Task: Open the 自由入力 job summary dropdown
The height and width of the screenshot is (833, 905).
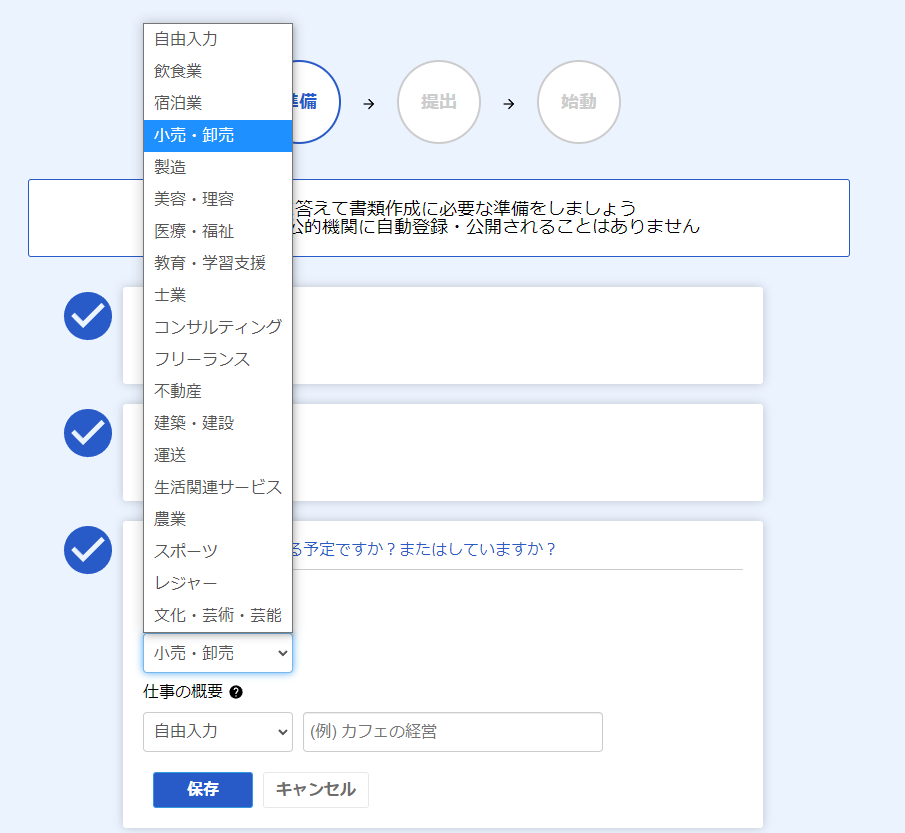Action: [218, 731]
